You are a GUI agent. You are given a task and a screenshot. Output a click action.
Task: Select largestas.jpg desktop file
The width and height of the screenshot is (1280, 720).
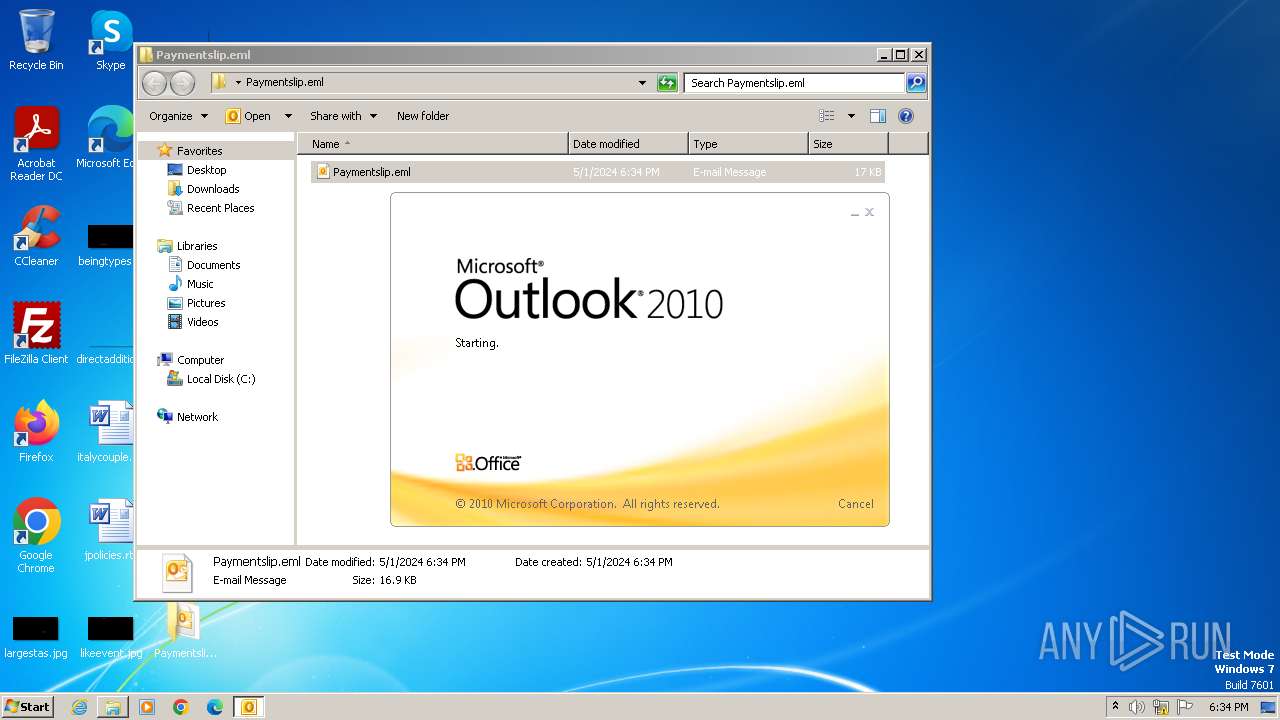click(36, 637)
